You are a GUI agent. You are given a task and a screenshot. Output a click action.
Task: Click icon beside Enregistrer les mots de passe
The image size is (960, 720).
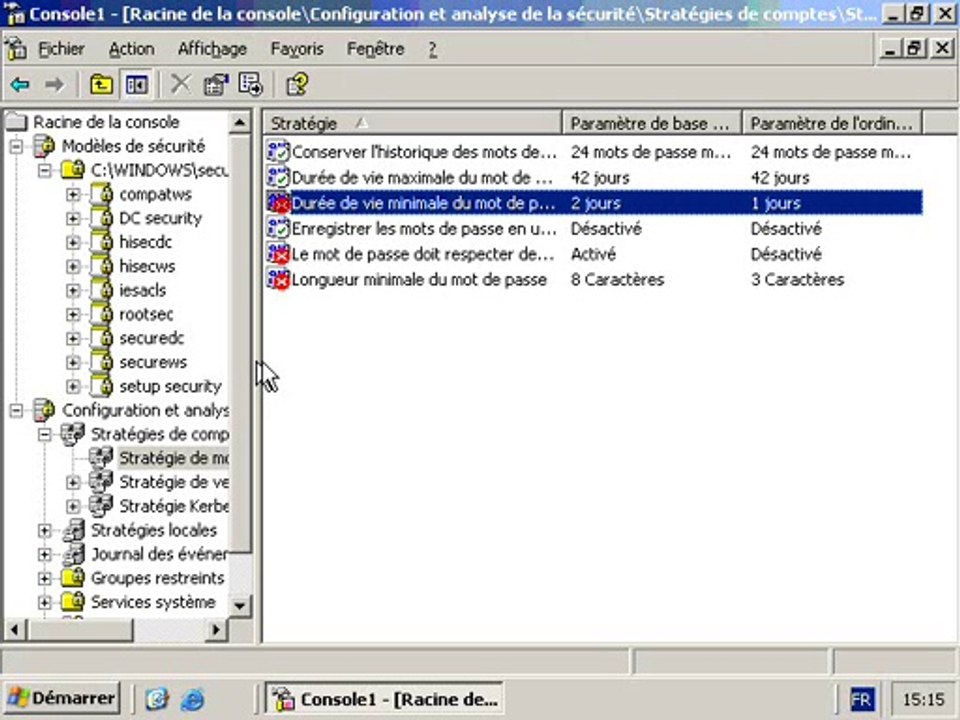point(279,228)
